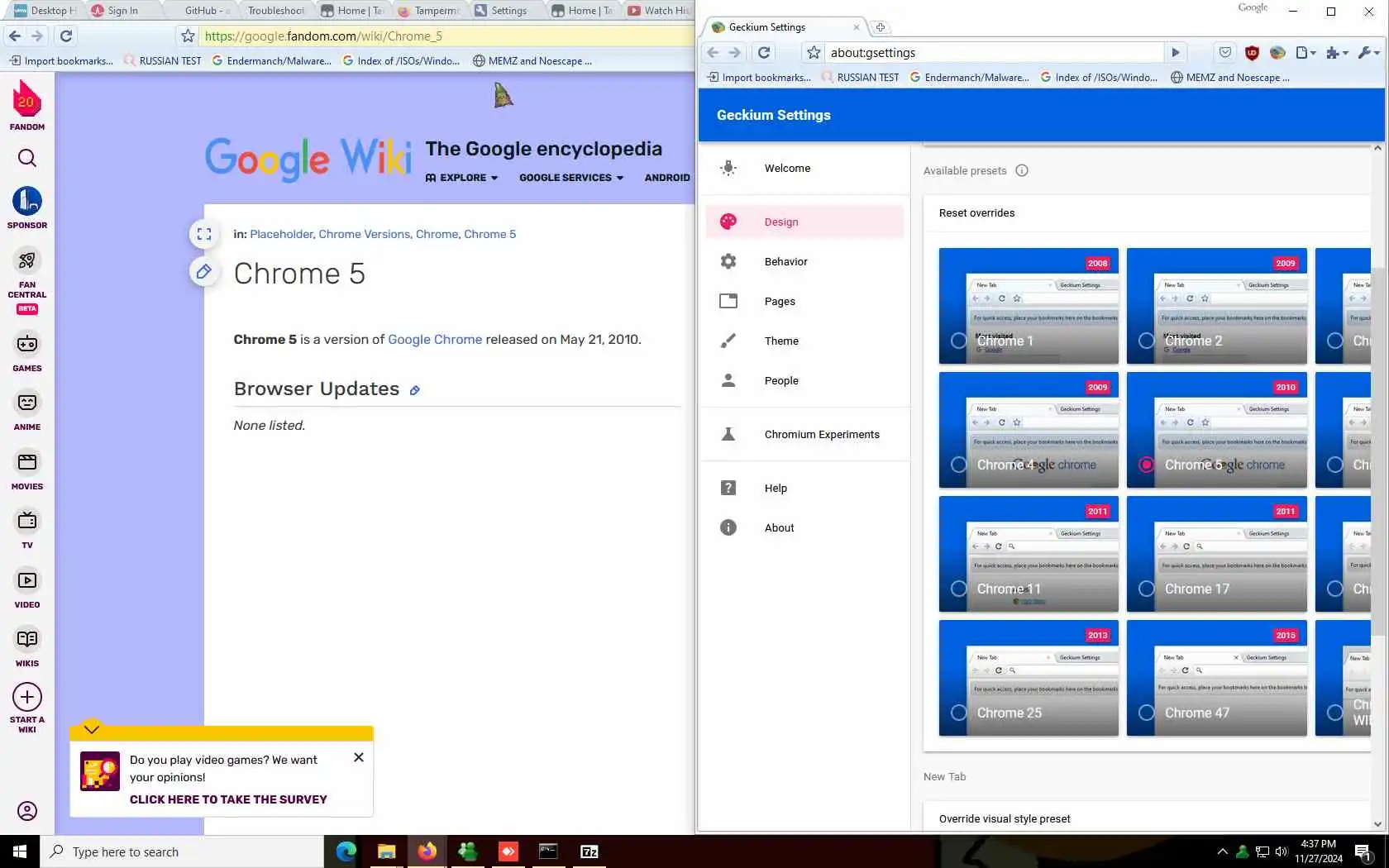The width and height of the screenshot is (1389, 868).
Task: Open a new tab in Geckium window
Action: coord(881,27)
